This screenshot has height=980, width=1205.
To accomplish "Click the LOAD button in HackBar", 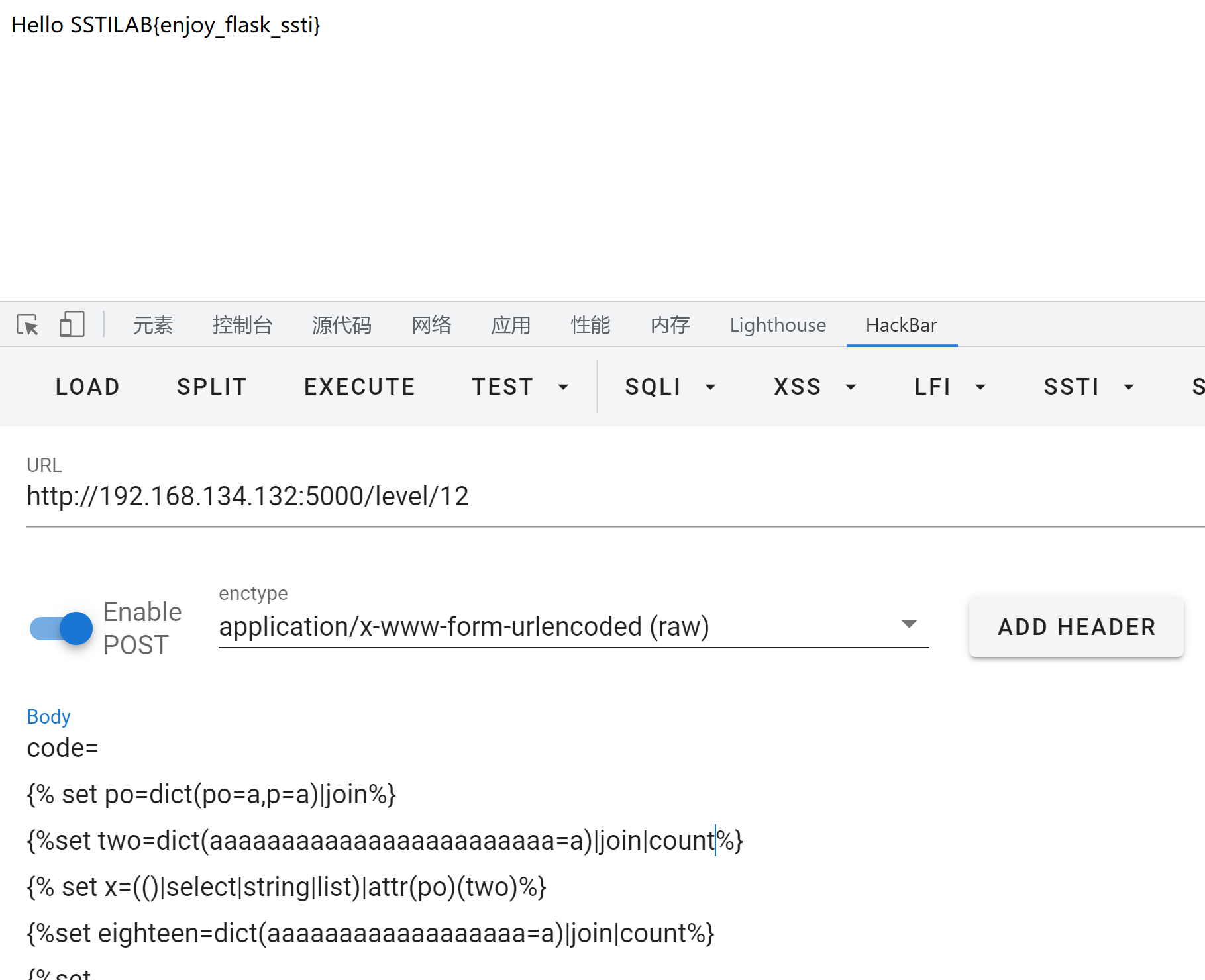I will (x=87, y=387).
